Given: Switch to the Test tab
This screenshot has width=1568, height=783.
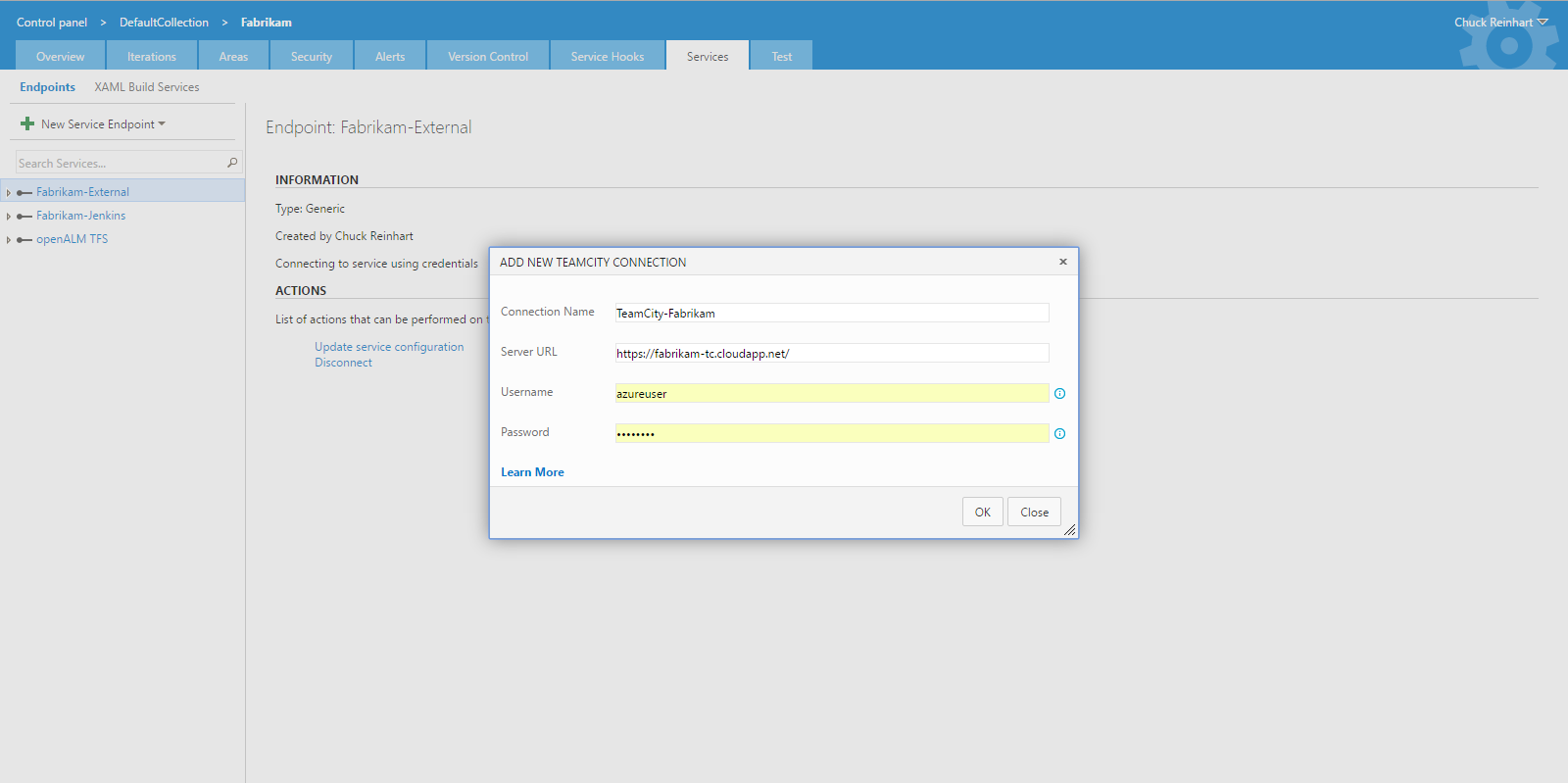Looking at the screenshot, I should click(x=782, y=56).
